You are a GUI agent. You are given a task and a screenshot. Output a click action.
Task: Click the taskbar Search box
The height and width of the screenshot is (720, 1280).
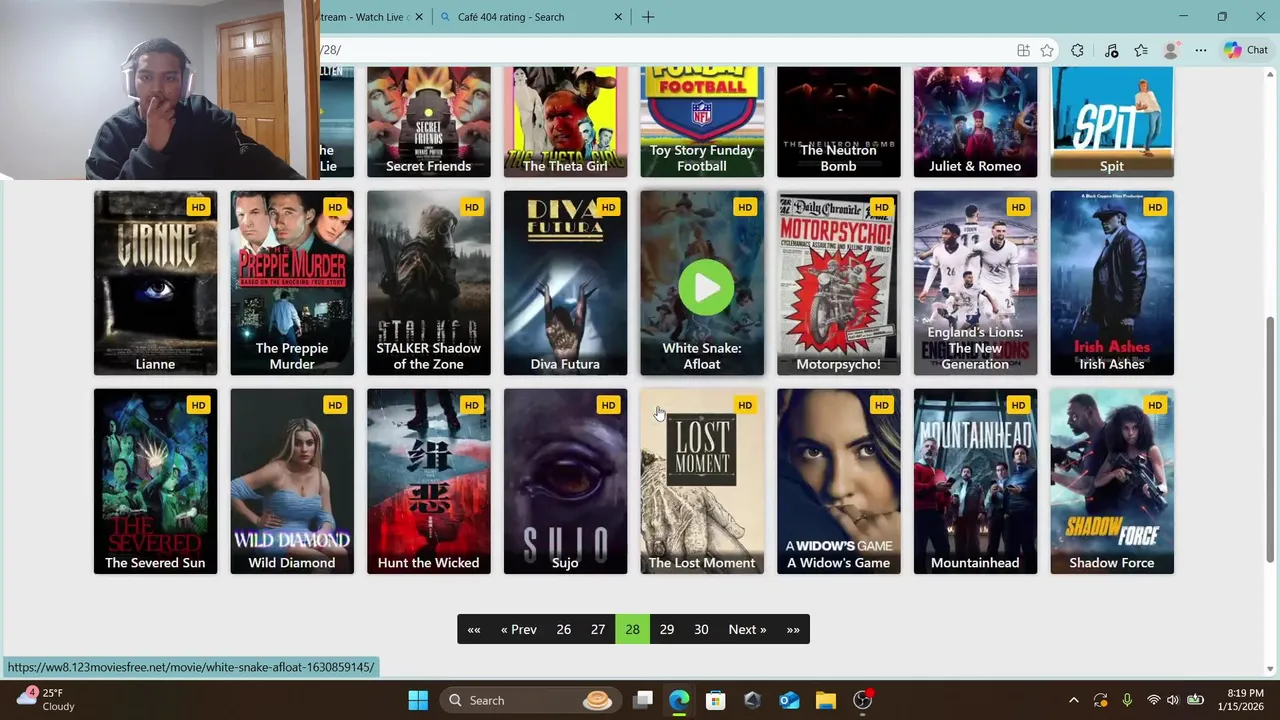530,700
